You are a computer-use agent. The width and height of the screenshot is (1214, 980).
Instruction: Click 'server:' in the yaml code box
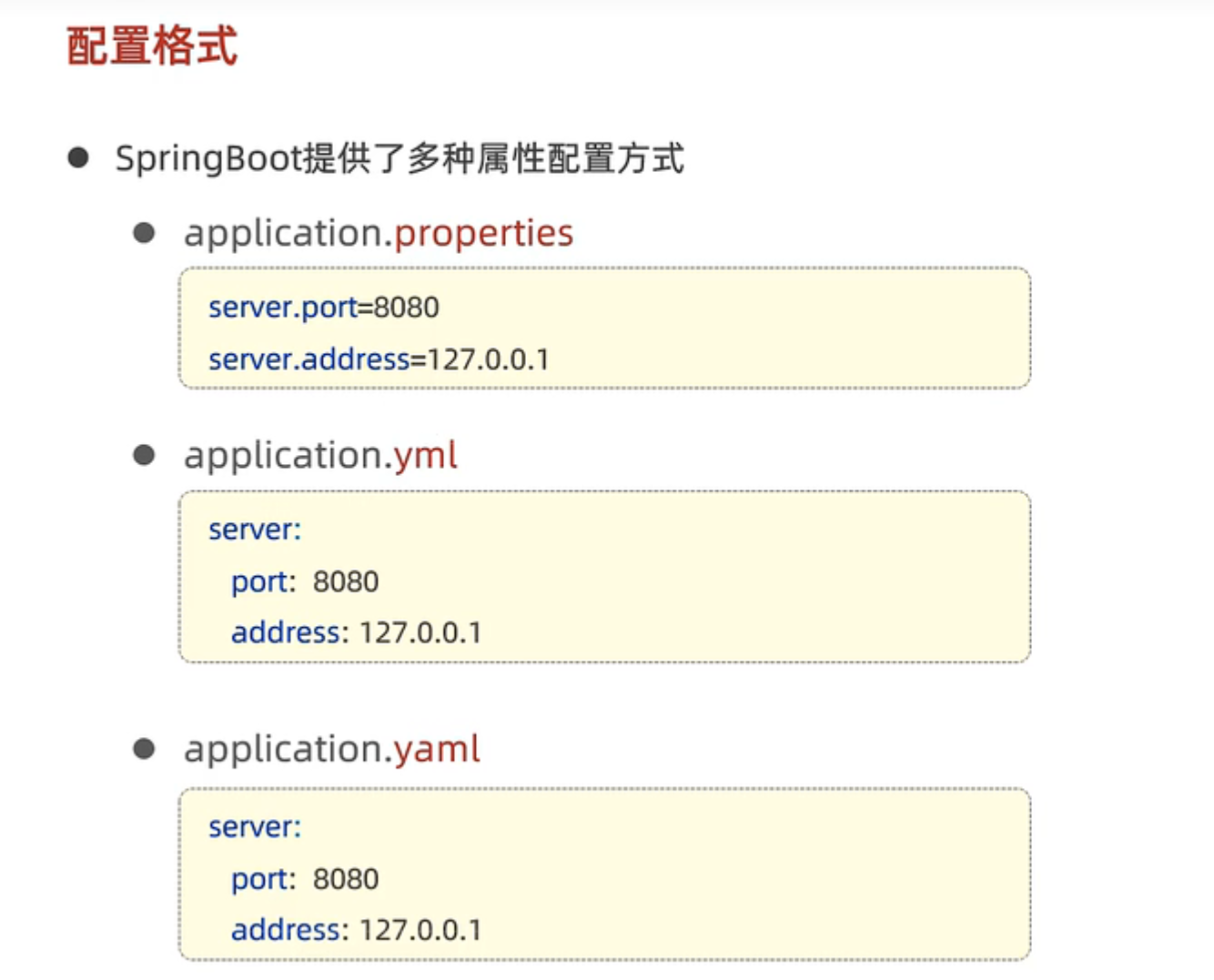tap(255, 827)
